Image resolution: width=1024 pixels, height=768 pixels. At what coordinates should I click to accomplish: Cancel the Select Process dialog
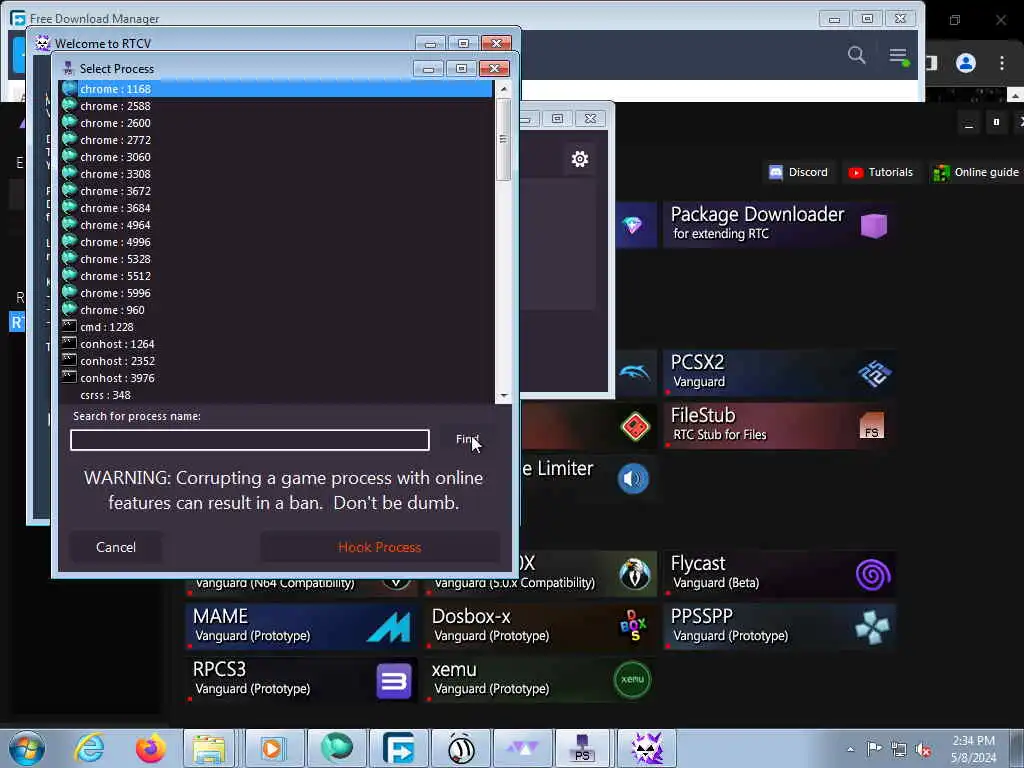tap(116, 547)
